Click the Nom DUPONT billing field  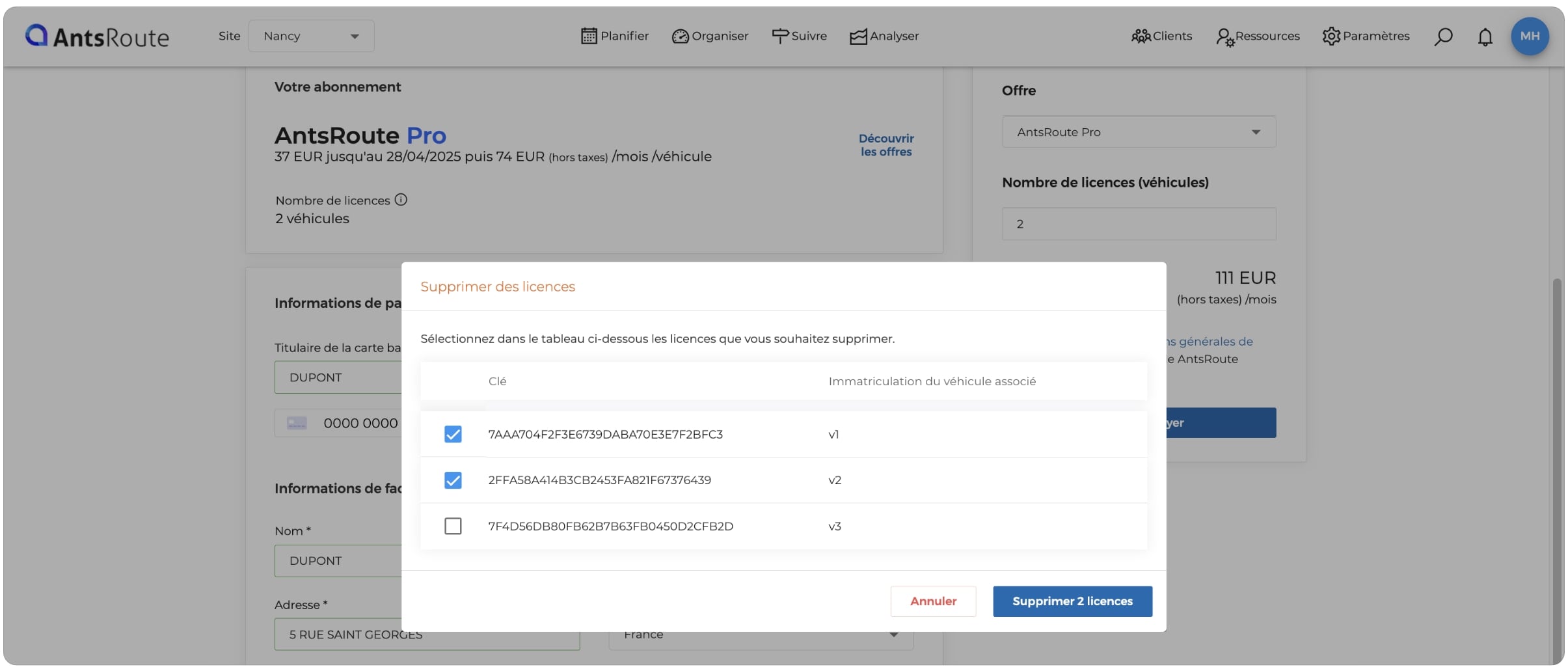click(338, 561)
